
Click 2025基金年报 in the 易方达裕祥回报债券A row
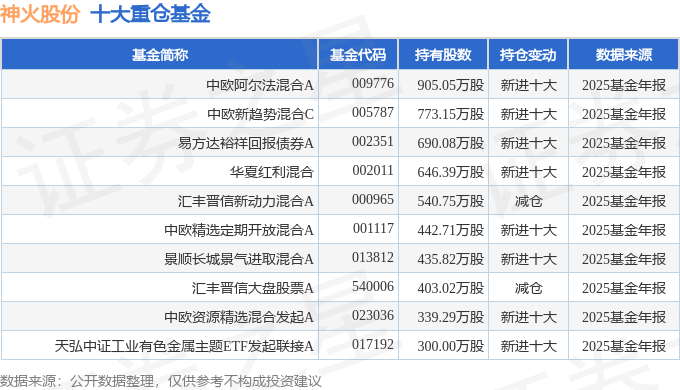coord(624,143)
